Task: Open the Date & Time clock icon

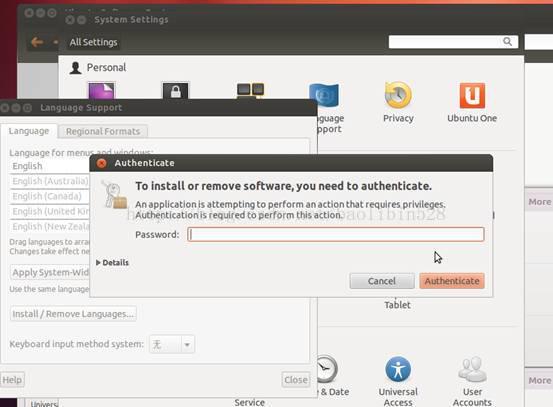Action: [326, 369]
